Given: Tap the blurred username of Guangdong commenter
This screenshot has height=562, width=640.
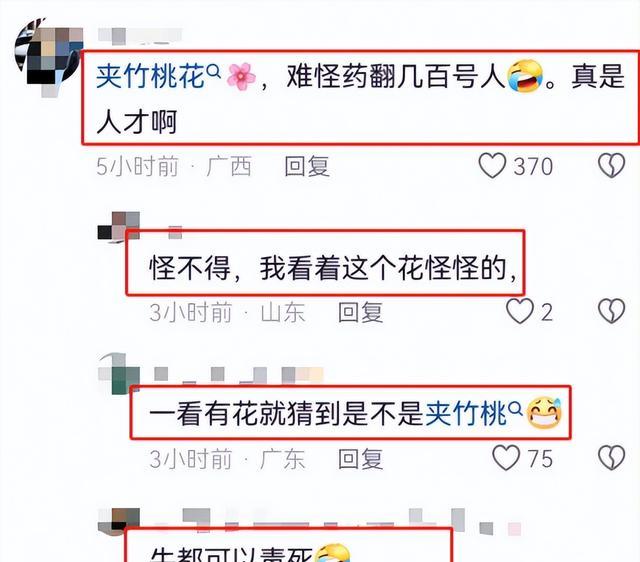Looking at the screenshot, I should [x=239, y=375].
